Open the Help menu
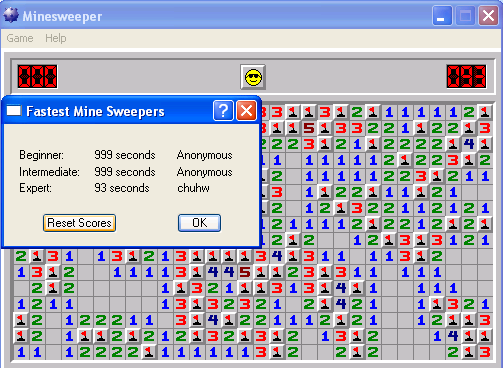The width and height of the screenshot is (503, 368). pyautogui.click(x=56, y=38)
